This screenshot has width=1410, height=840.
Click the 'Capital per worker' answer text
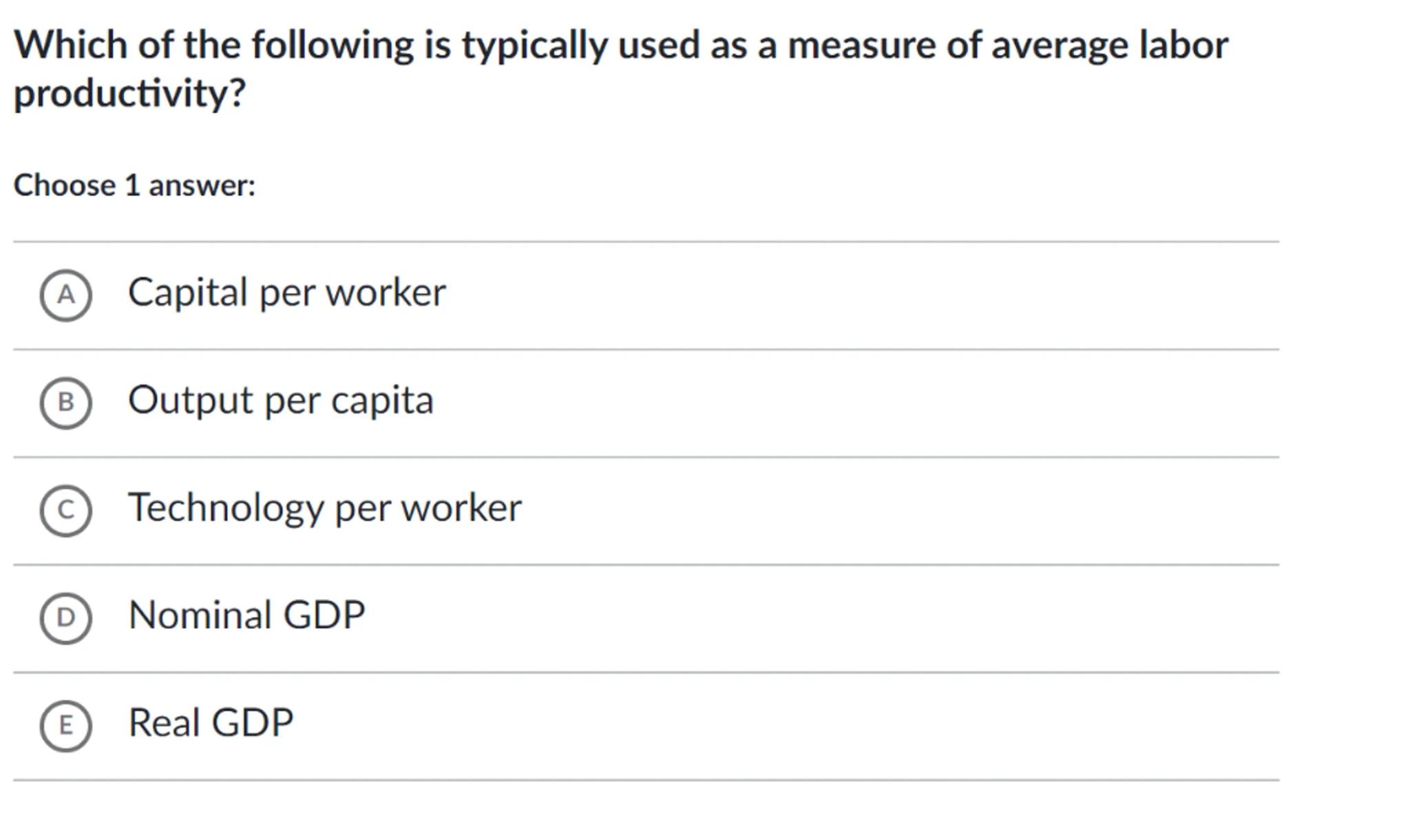(x=286, y=293)
